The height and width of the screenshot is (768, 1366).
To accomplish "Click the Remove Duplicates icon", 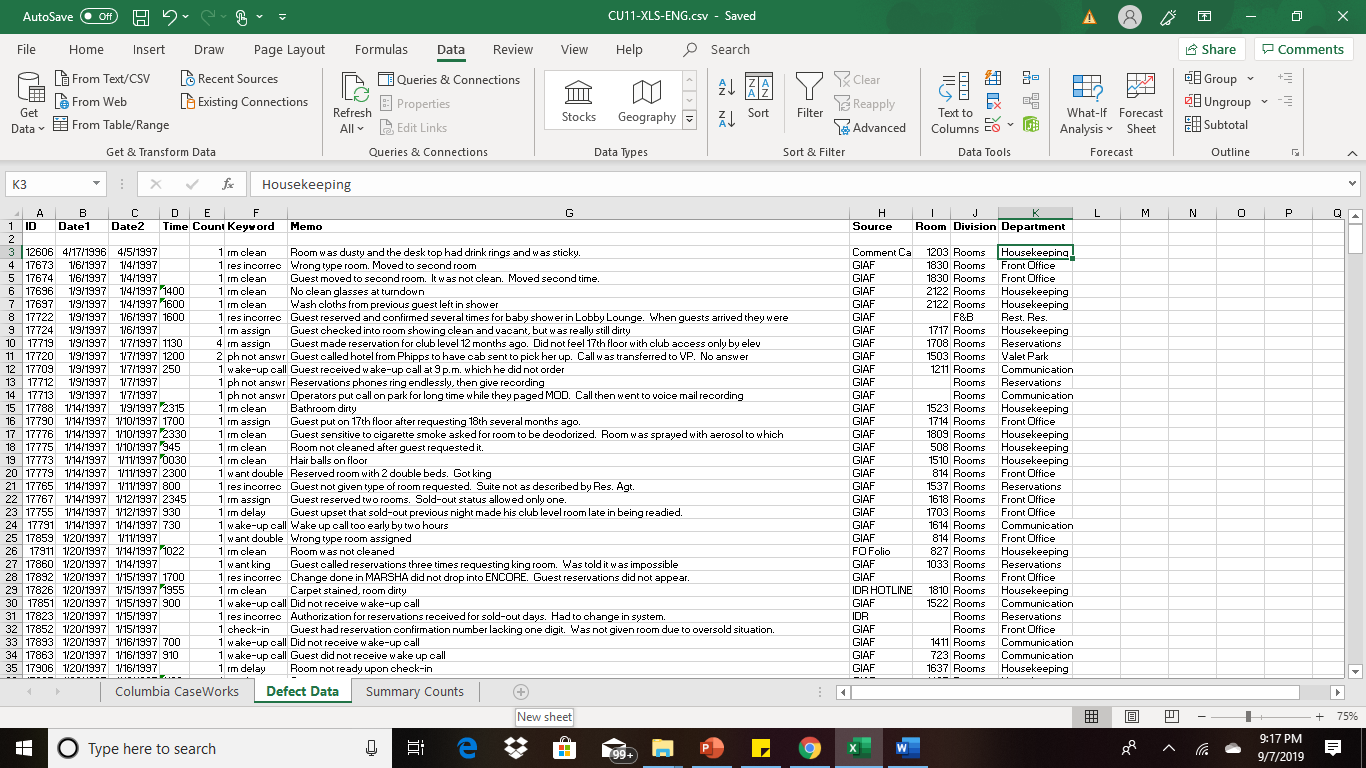I will coord(992,101).
